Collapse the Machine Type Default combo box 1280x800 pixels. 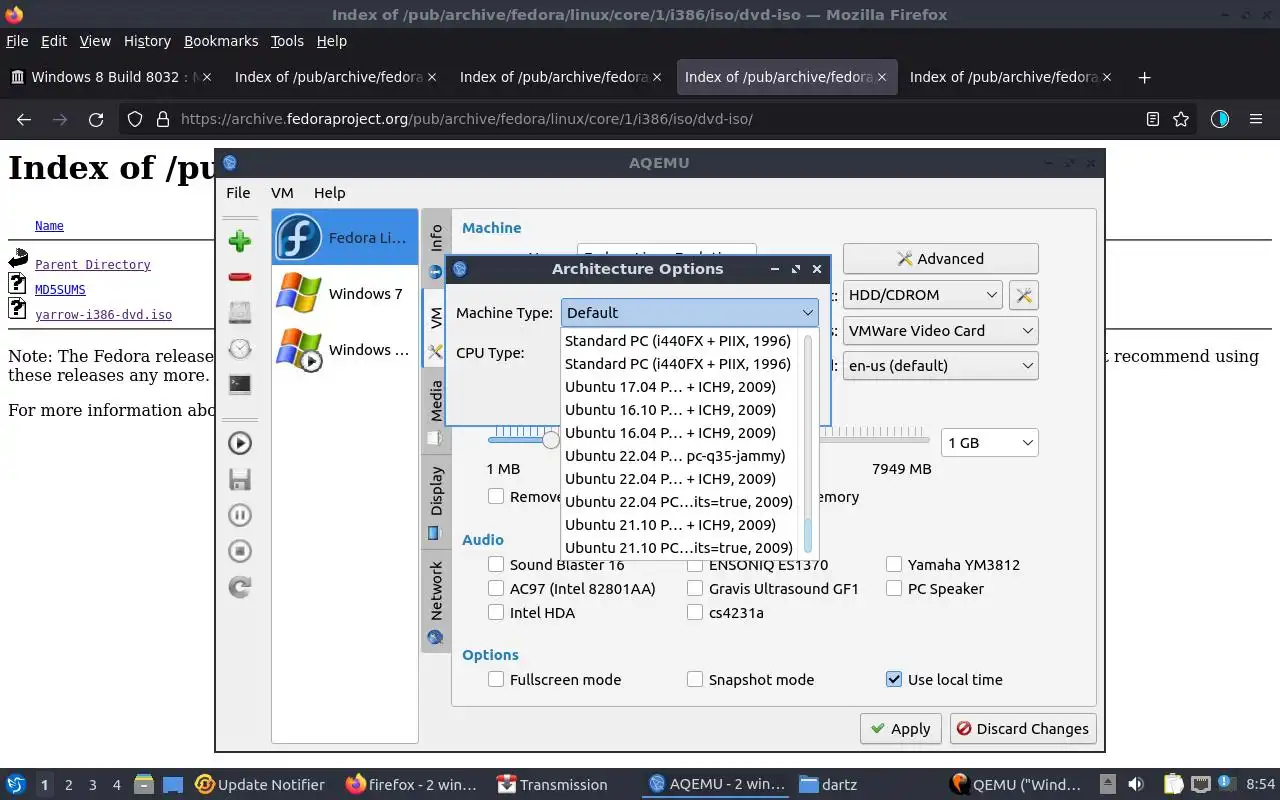689,312
